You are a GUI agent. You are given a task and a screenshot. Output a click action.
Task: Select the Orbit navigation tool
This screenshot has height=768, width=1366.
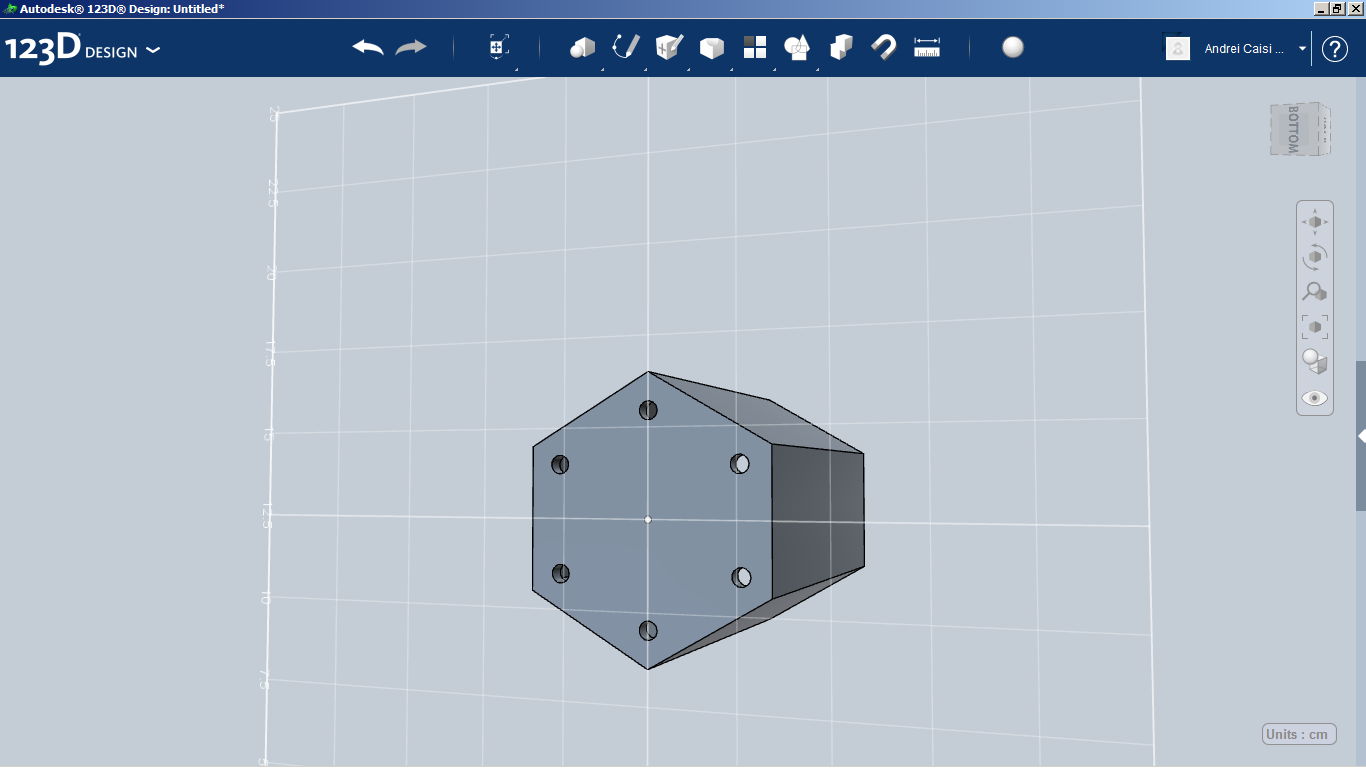(x=1315, y=257)
